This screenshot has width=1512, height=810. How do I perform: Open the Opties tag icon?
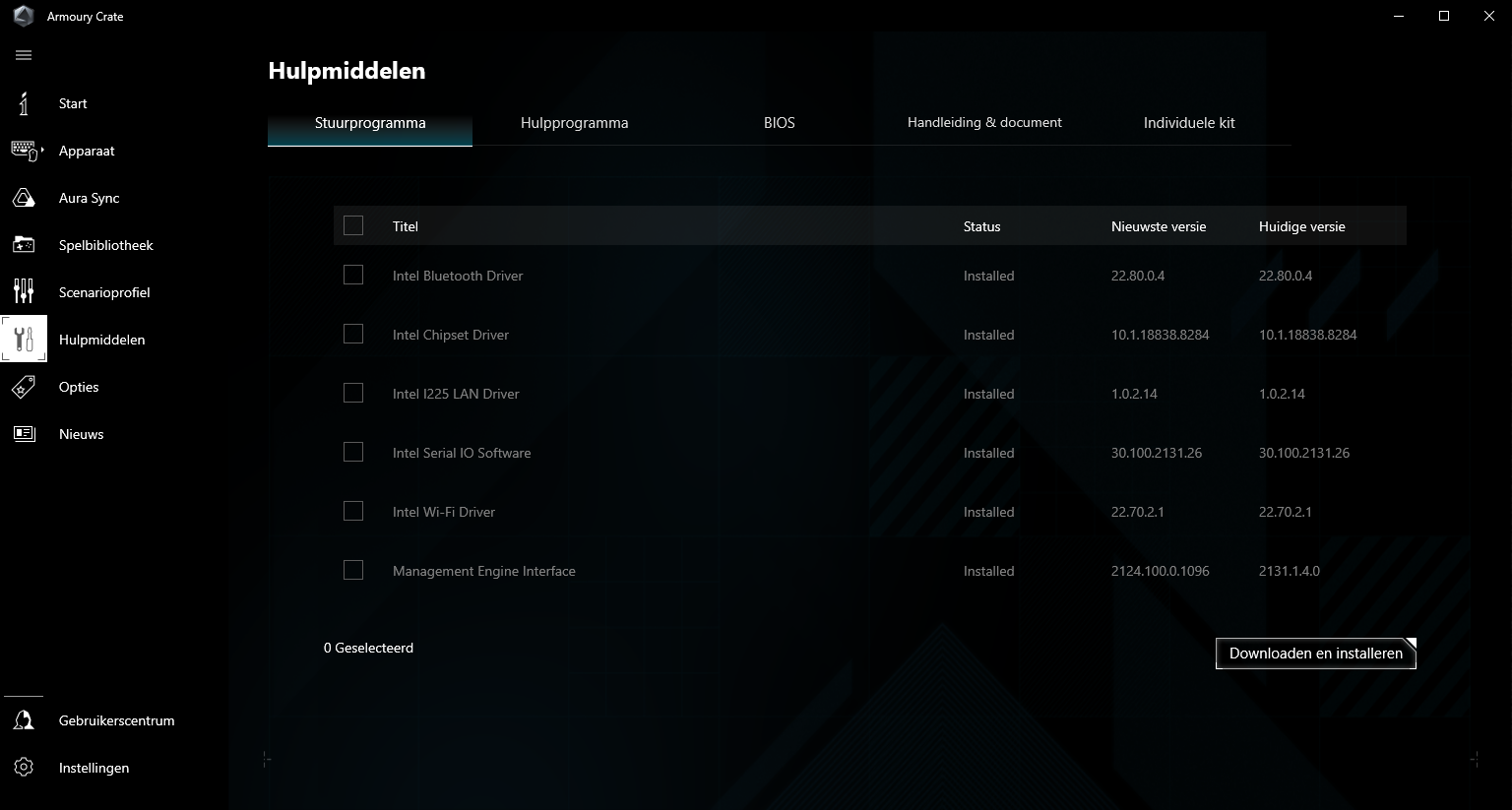pyautogui.click(x=24, y=387)
